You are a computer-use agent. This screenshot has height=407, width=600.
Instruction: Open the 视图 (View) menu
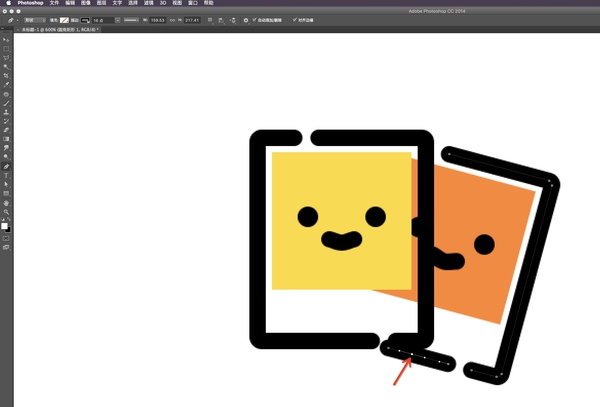click(x=177, y=3)
